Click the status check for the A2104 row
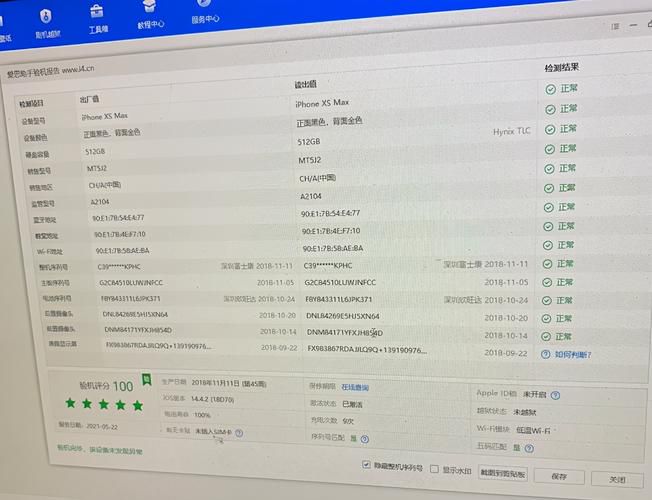Viewport: 652px width, 500px height. [x=549, y=188]
